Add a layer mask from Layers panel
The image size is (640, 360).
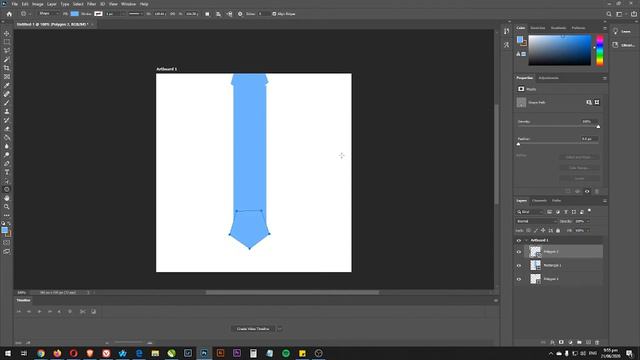[x=561, y=342]
